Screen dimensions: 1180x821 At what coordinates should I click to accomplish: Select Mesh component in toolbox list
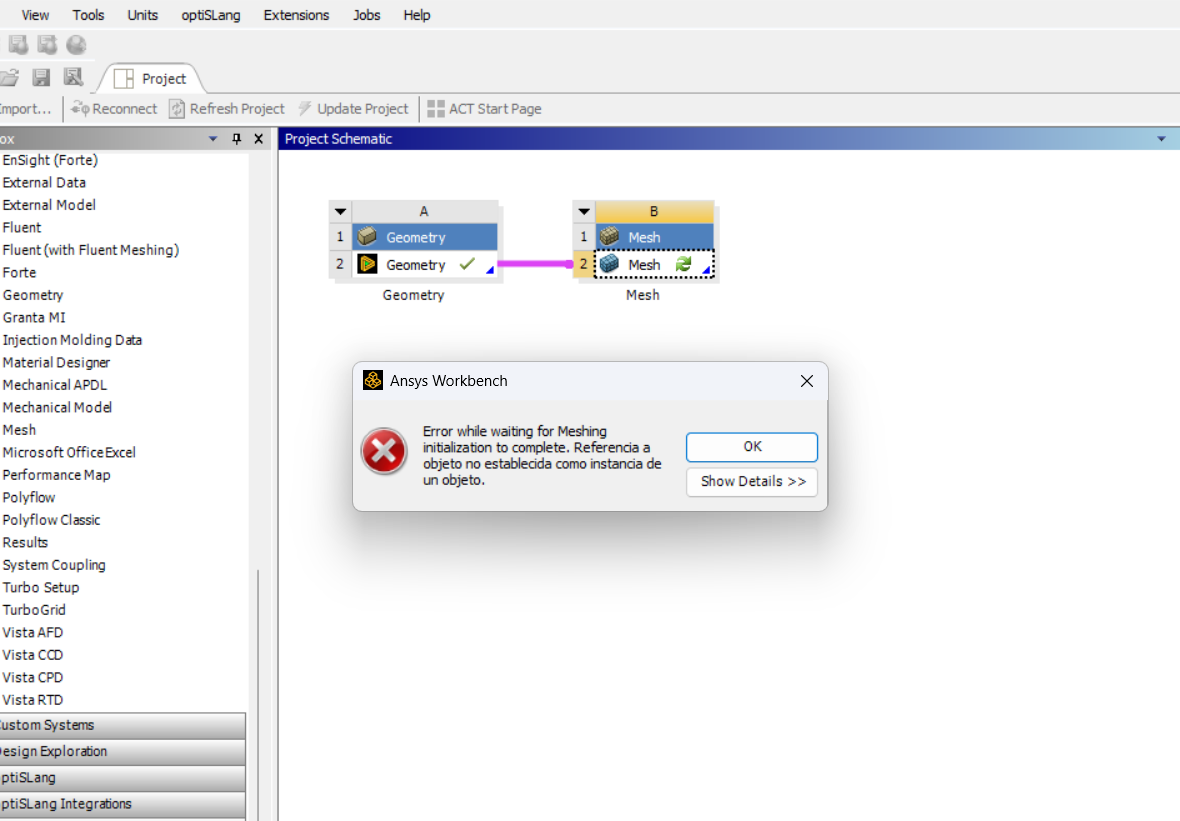click(x=19, y=430)
